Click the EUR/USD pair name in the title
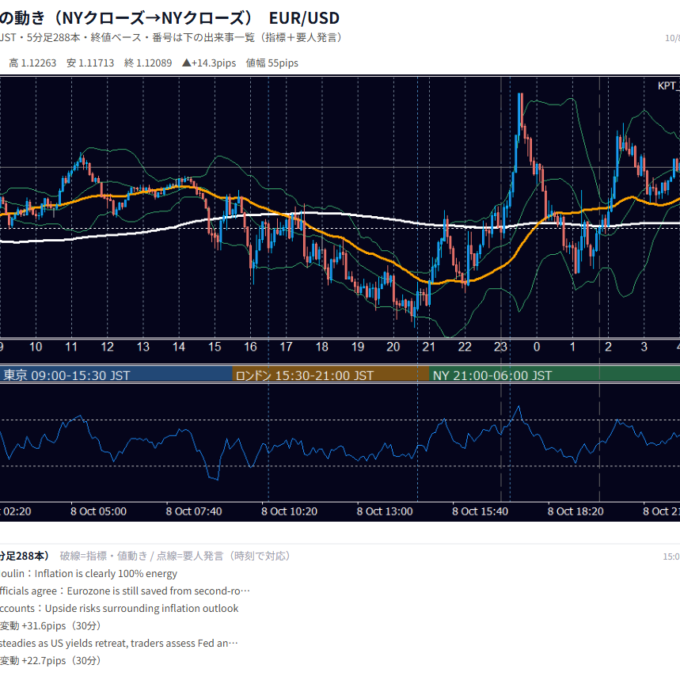This screenshot has height=680, width=680. pyautogui.click(x=304, y=18)
